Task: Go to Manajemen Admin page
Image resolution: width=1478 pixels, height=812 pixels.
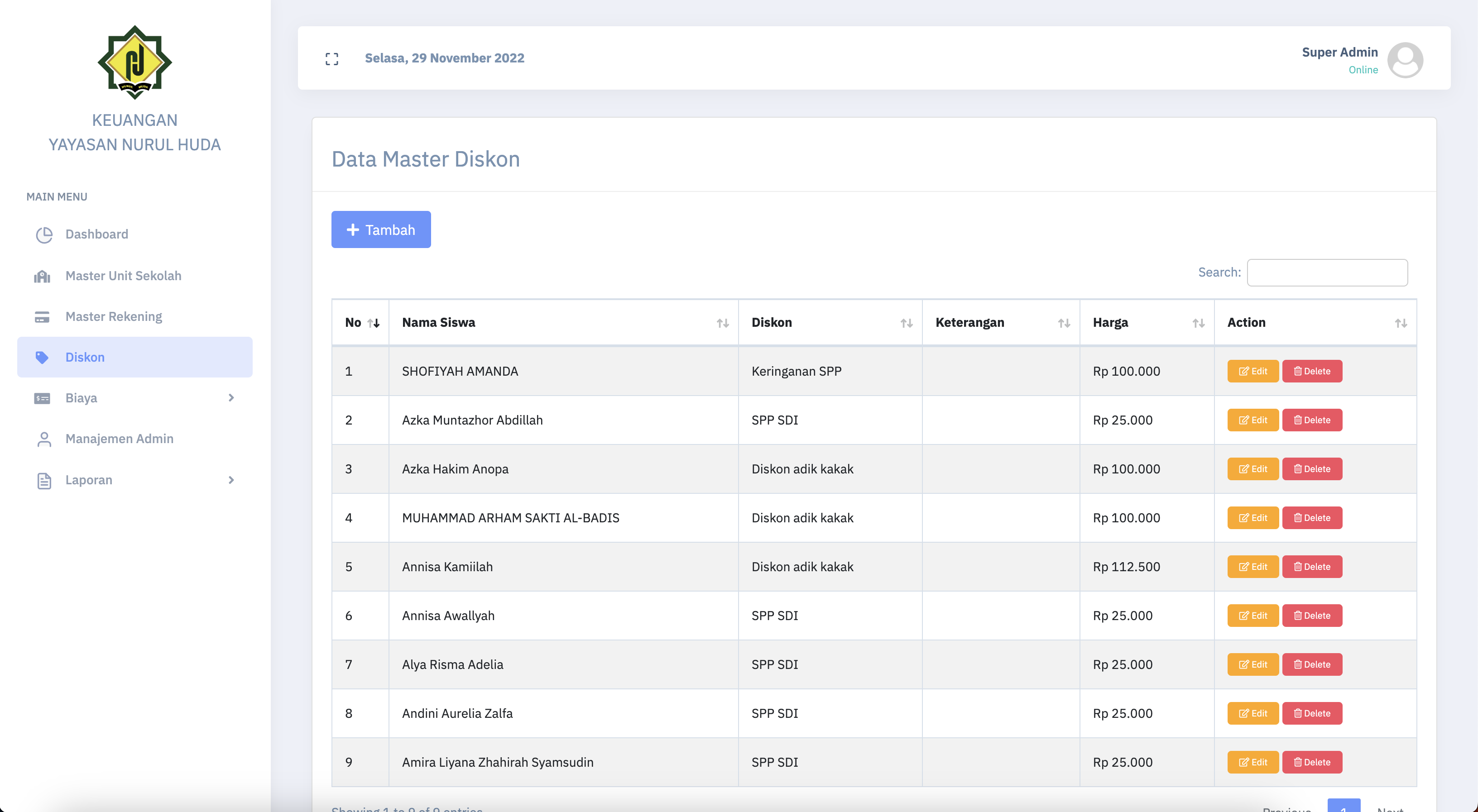Action: [x=119, y=439]
